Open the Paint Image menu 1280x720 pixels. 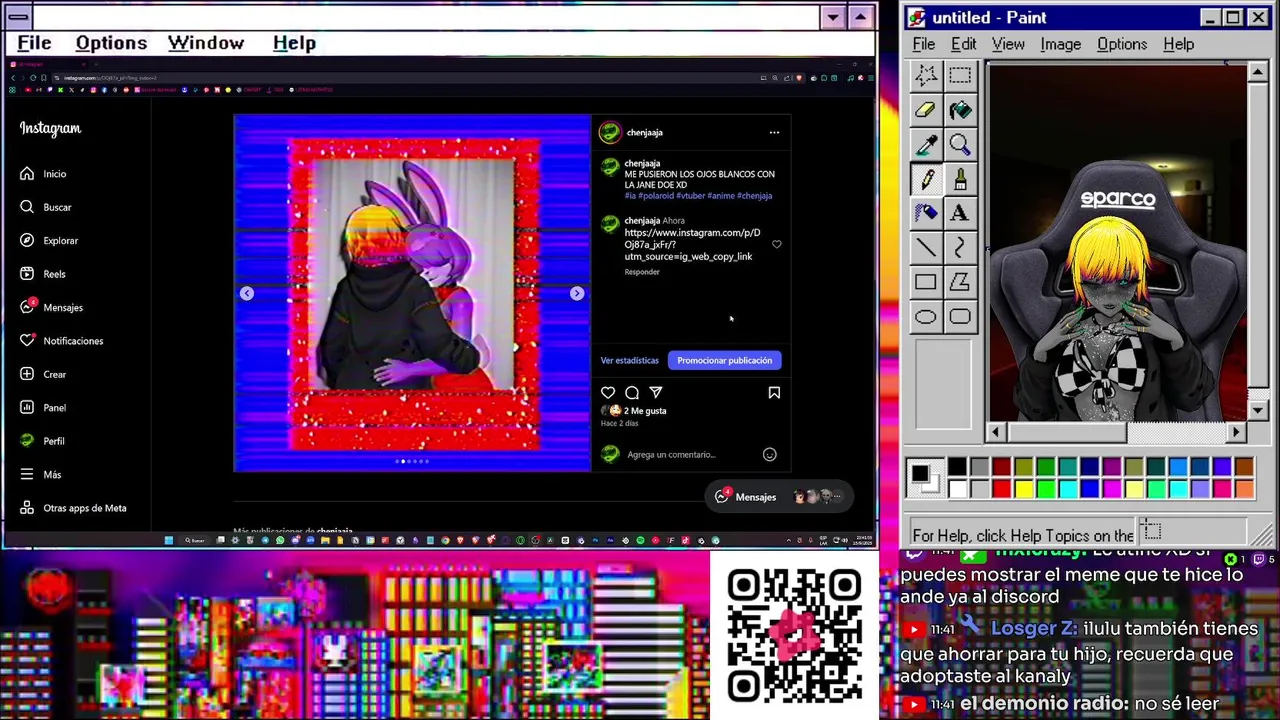(x=1060, y=44)
